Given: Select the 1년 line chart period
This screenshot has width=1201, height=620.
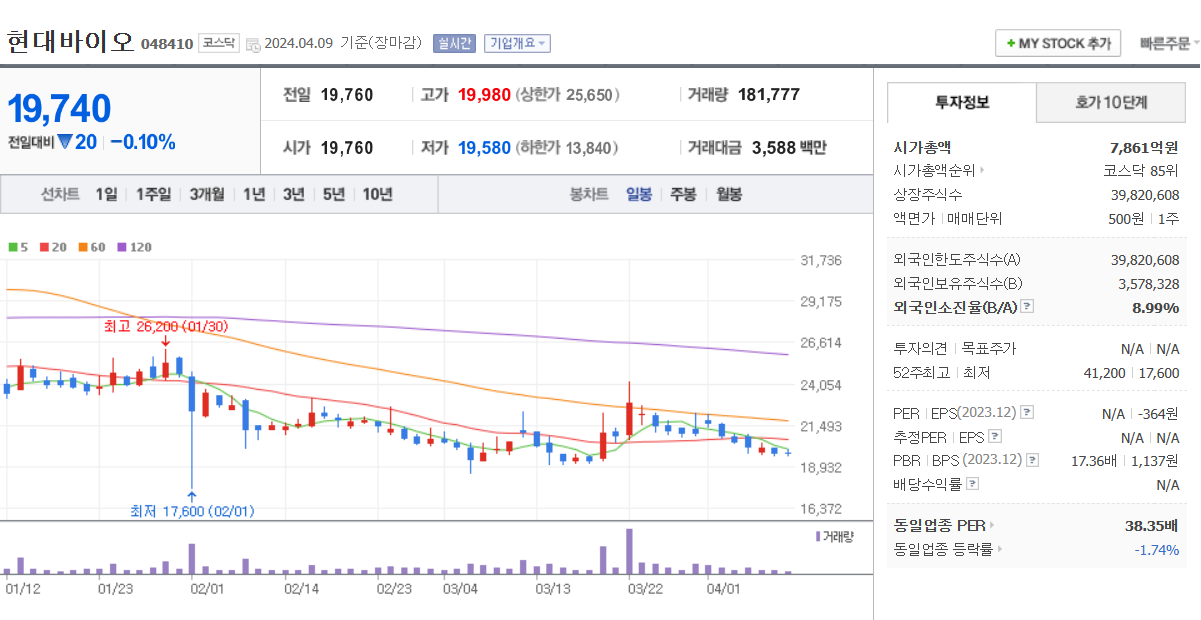Looking at the screenshot, I should [254, 194].
